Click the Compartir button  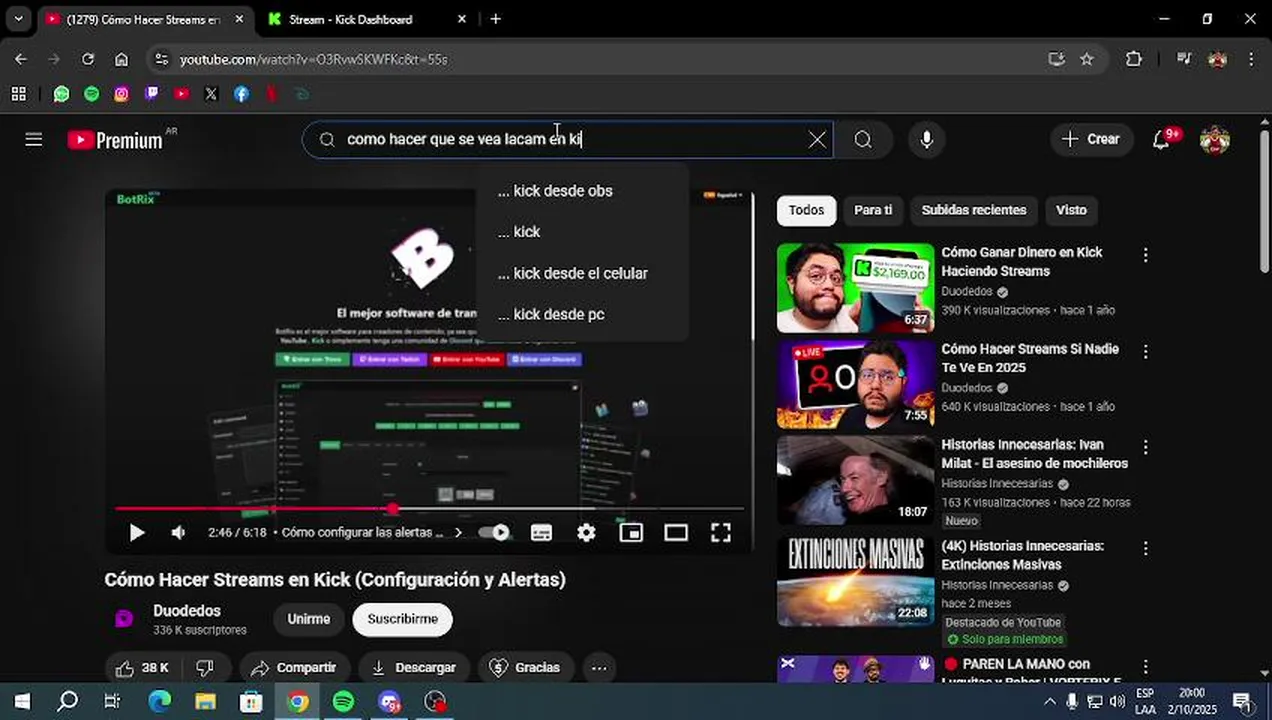pos(293,668)
